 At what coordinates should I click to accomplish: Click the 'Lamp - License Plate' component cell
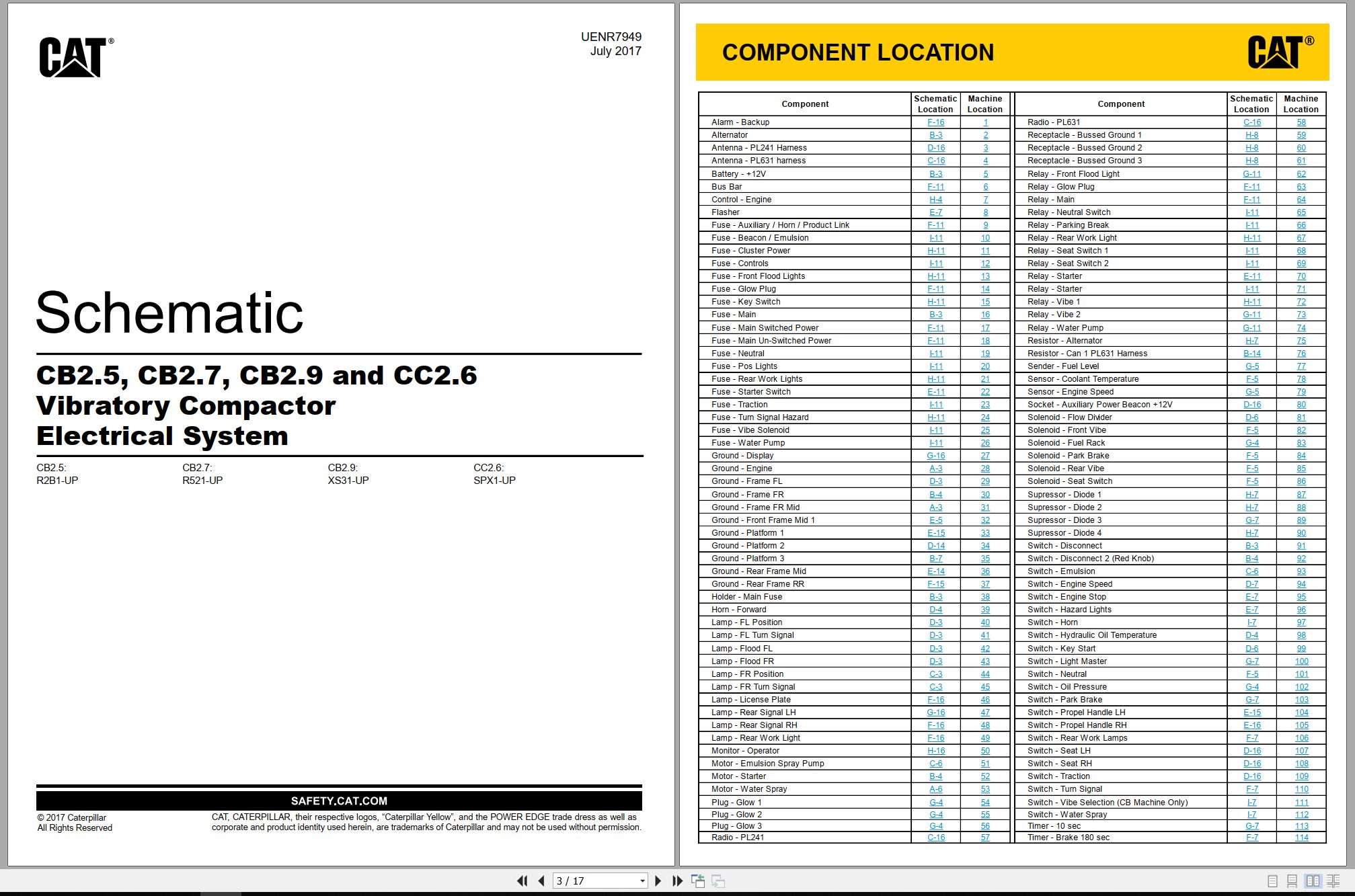[x=805, y=700]
